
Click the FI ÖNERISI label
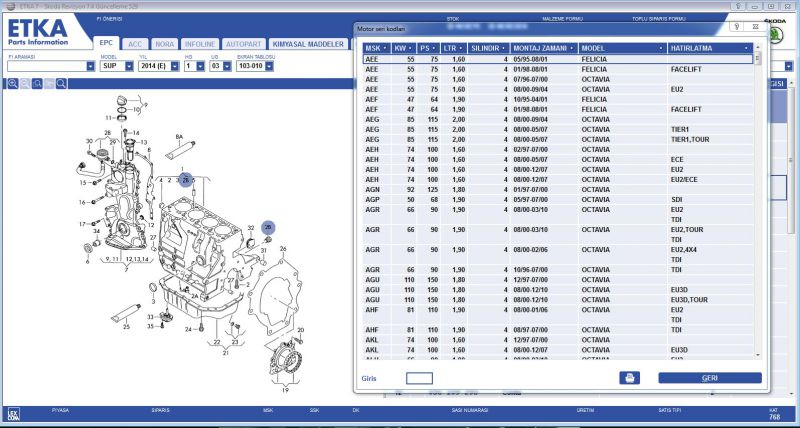click(x=109, y=19)
